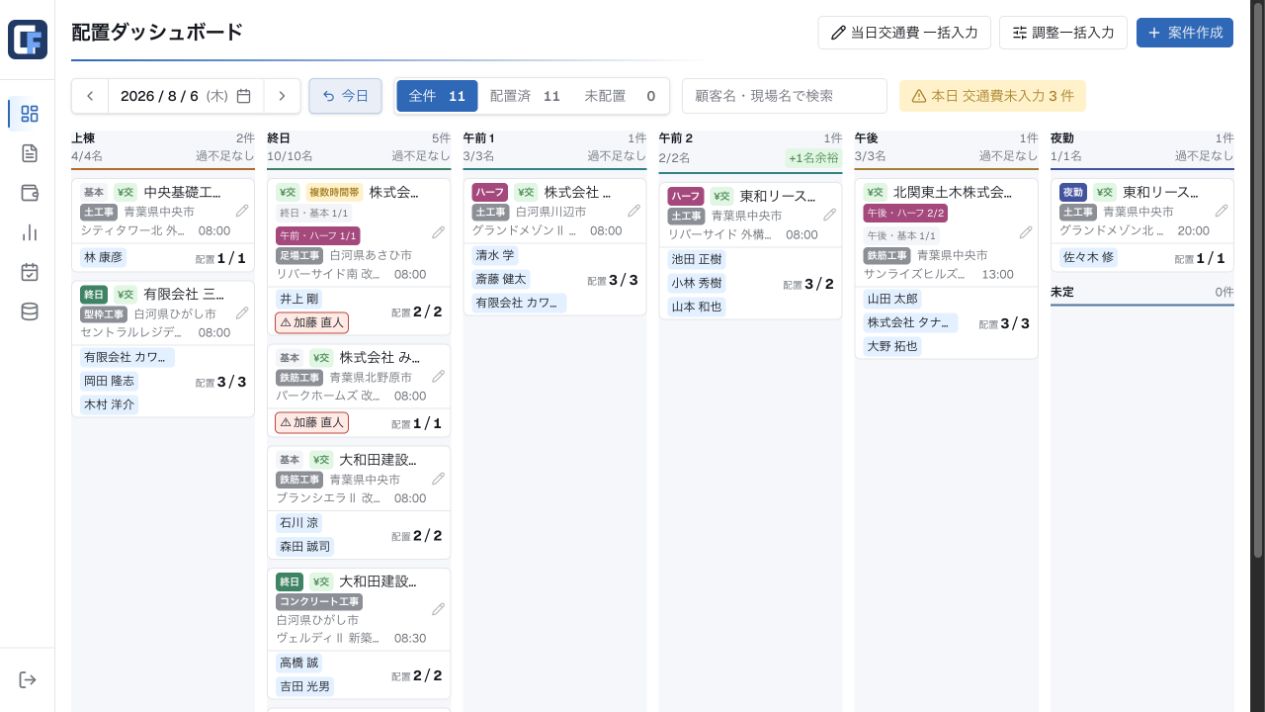Edit the 株式会 multi-slot card pencil icon

pos(438,232)
